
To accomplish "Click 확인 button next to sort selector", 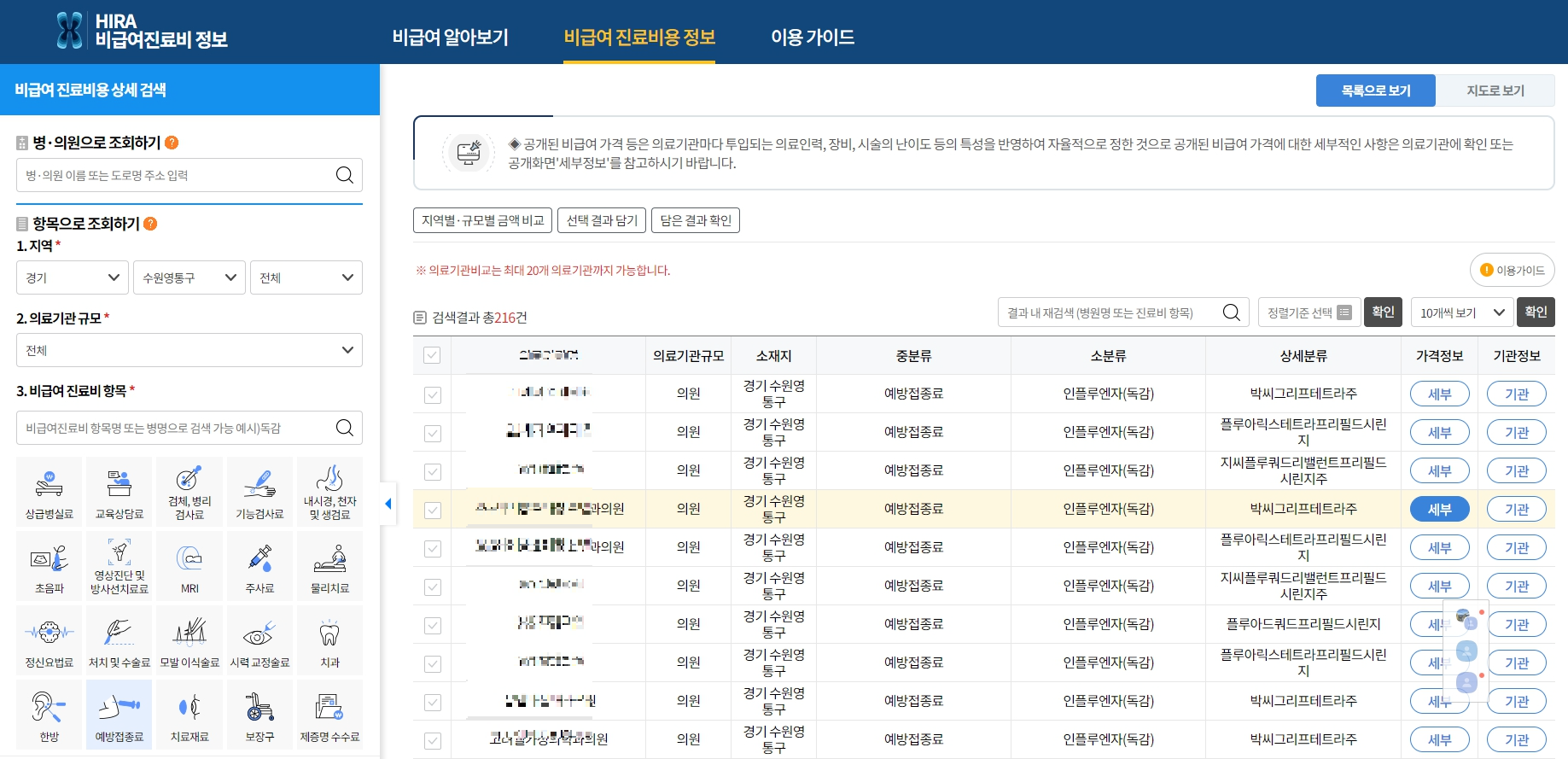I will point(1383,312).
